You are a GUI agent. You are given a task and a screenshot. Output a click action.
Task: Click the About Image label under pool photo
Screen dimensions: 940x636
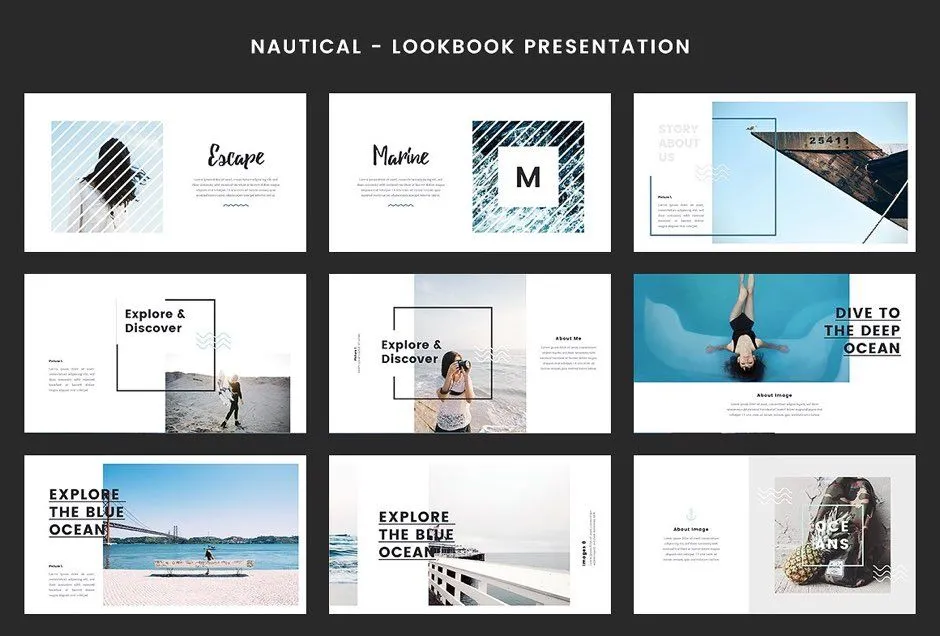[774, 396]
